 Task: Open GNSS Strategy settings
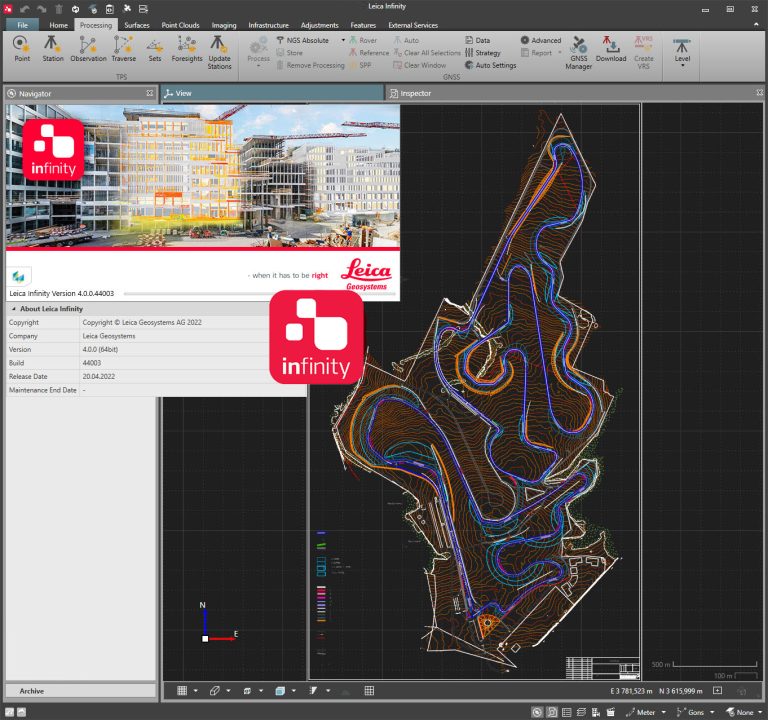click(x=482, y=53)
